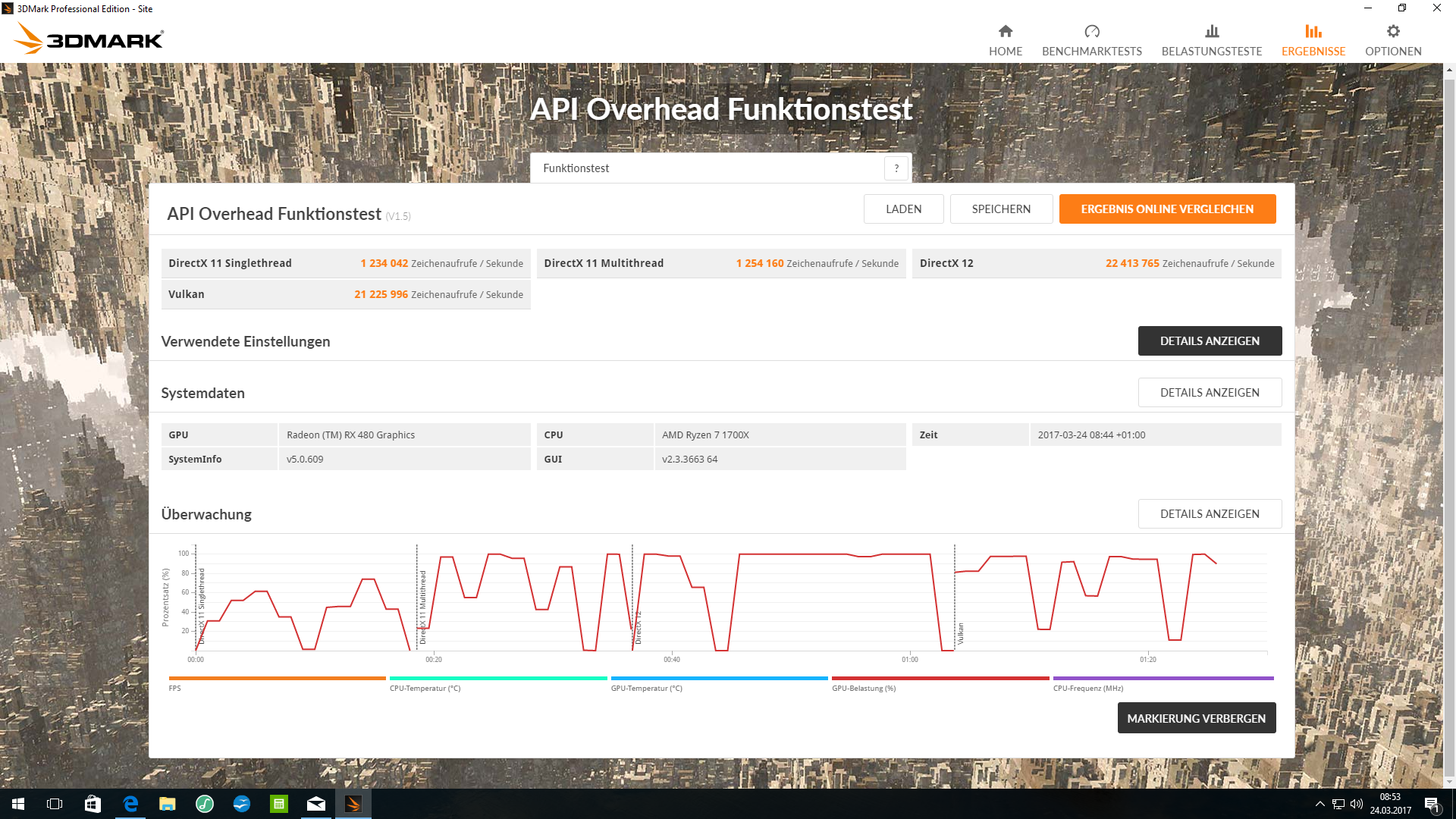This screenshot has height=819, width=1456.
Task: Click Ergebnis Online Vergleichen button
Action: (x=1166, y=209)
